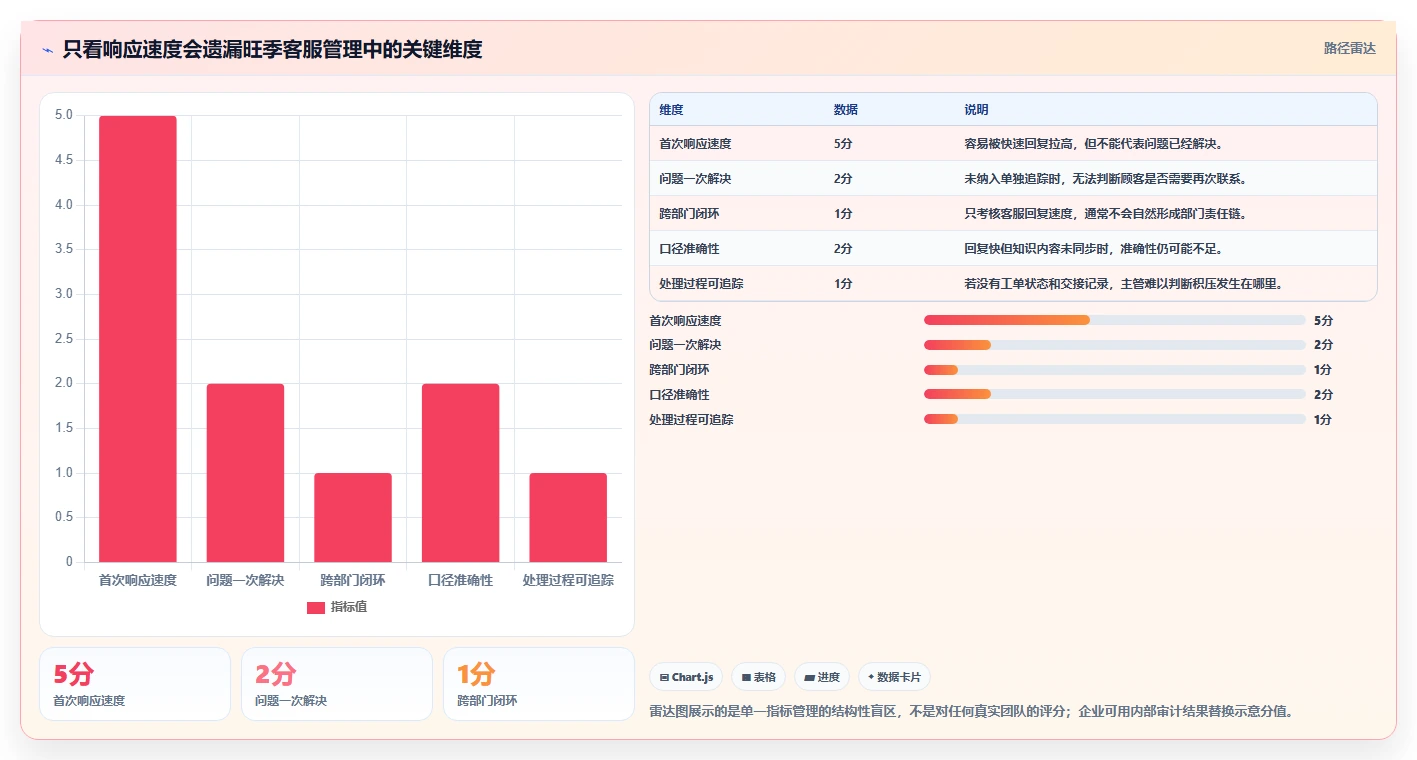
Task: Click the 口径准确性 chart bar
Action: pyautogui.click(x=460, y=473)
